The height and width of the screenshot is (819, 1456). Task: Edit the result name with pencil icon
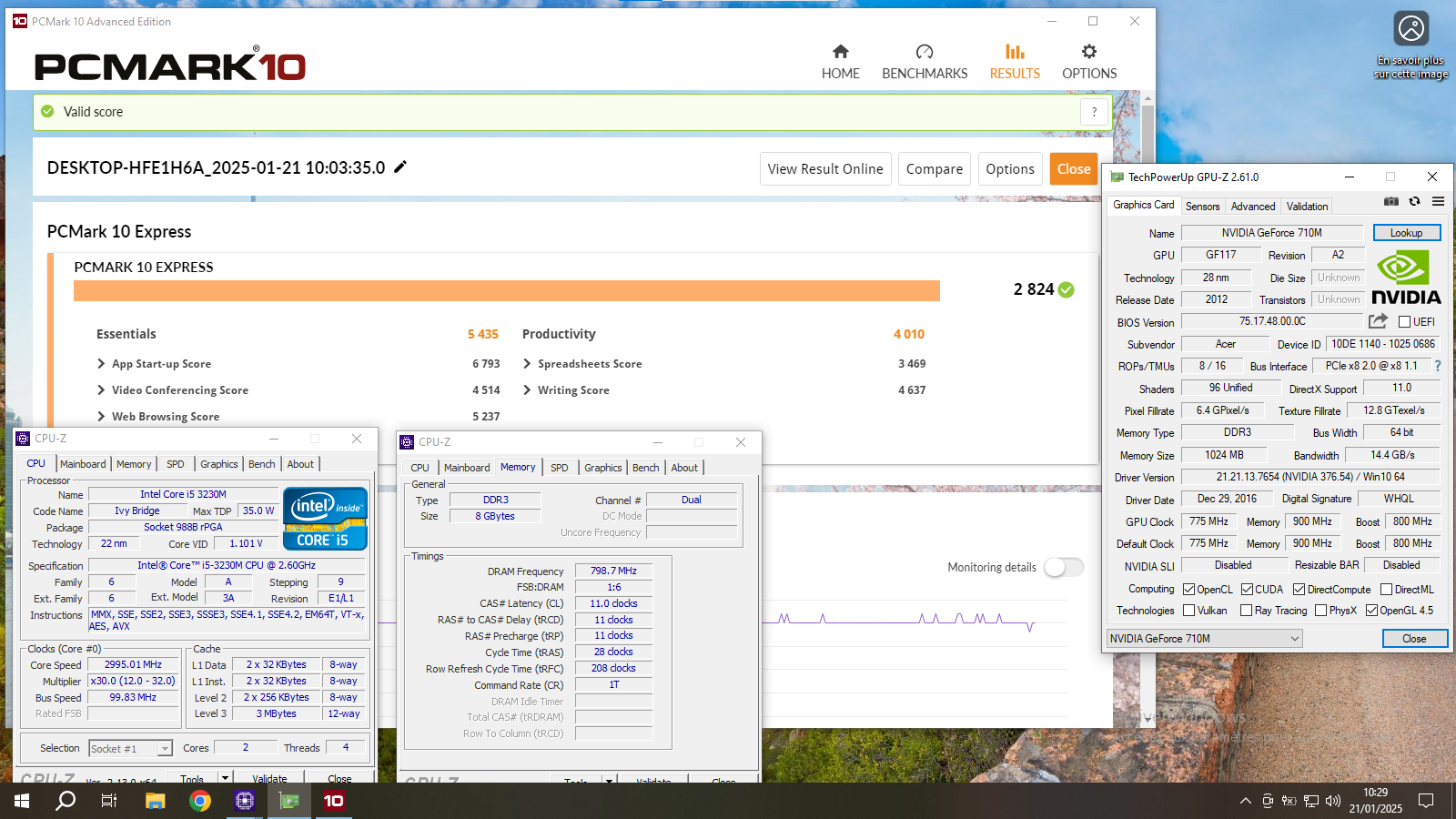tap(400, 167)
